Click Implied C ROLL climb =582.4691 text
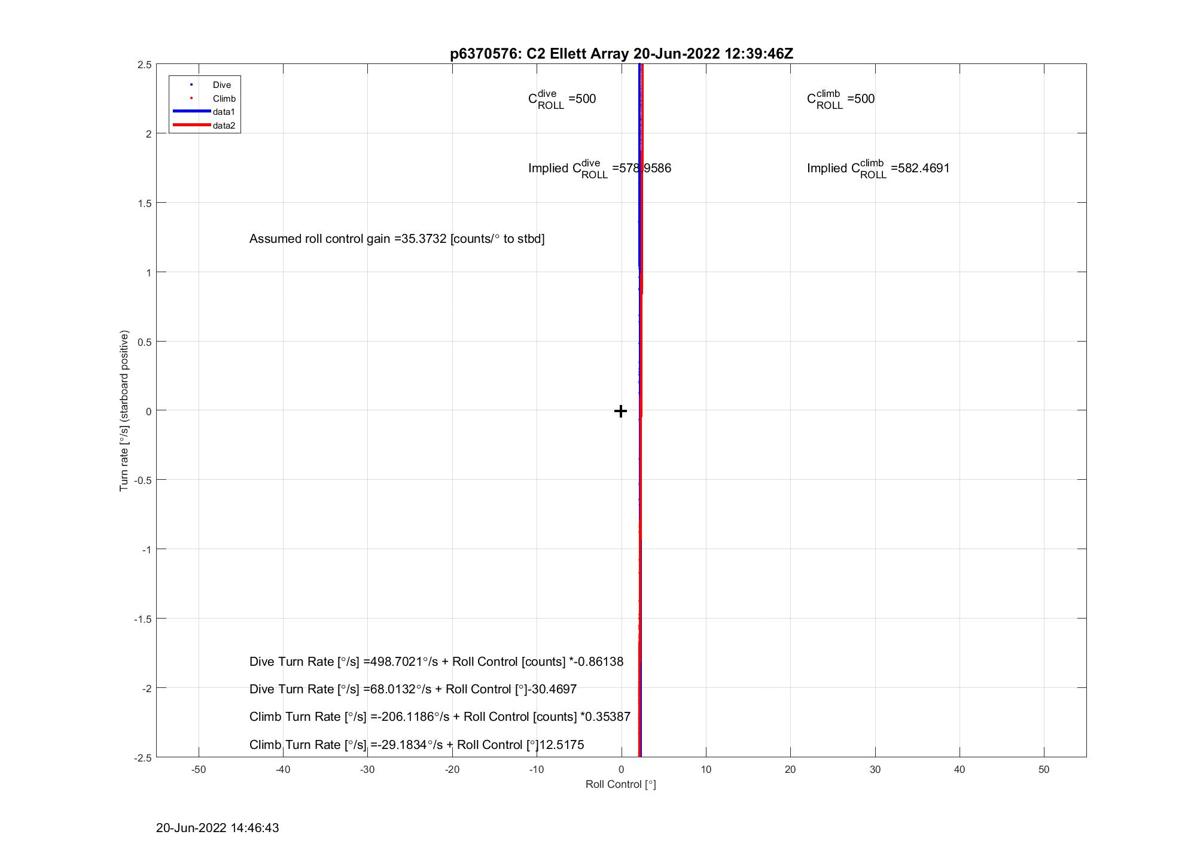The image size is (1200, 851). pos(878,168)
